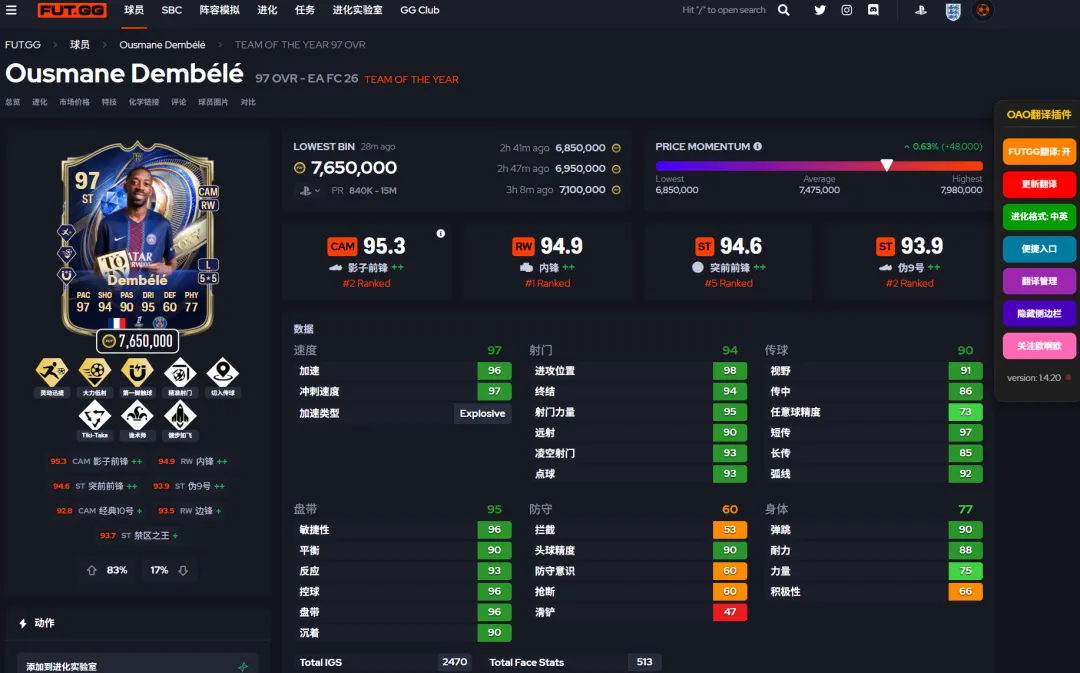Viewport: 1080px width, 673px height.
Task: Click the Price Momentum info icon
Action: 758,146
